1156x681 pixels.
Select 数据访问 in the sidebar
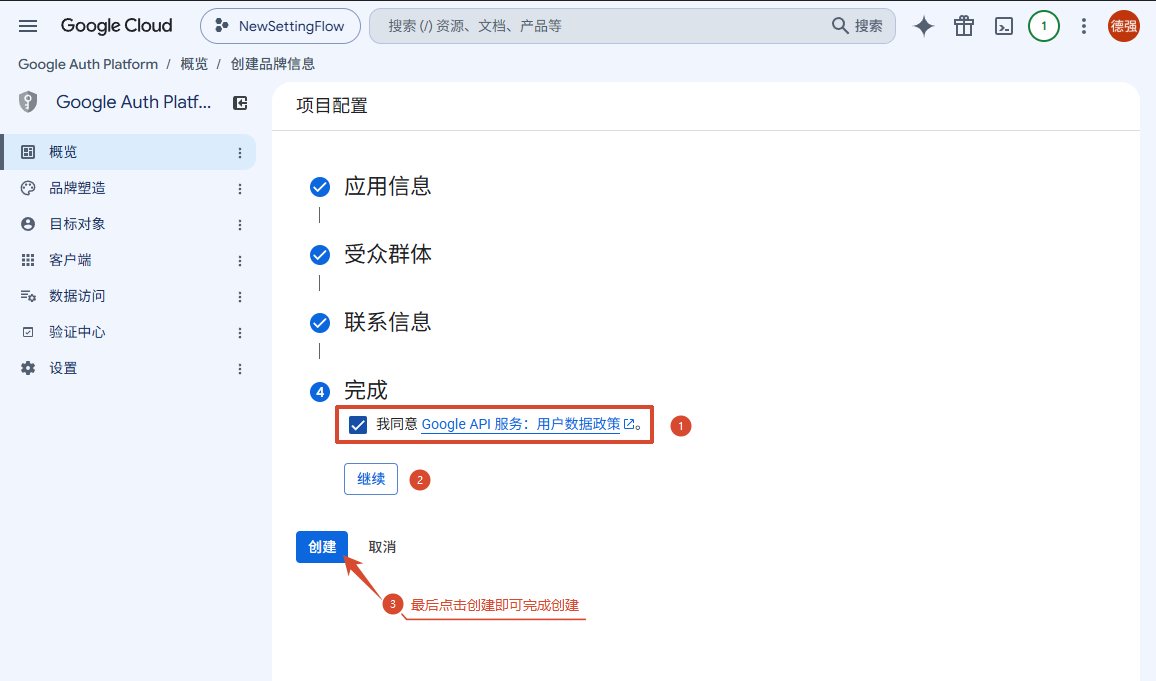[x=128, y=296]
